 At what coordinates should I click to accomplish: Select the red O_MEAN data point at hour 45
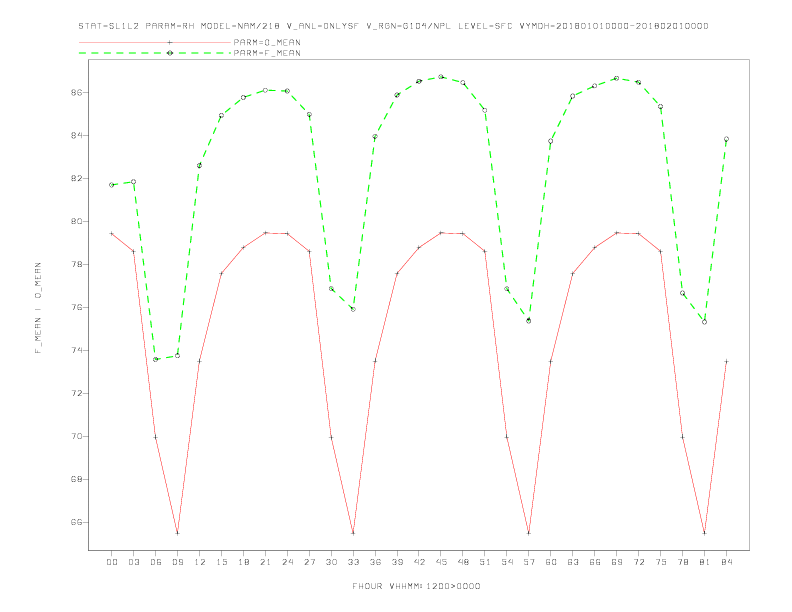(441, 233)
